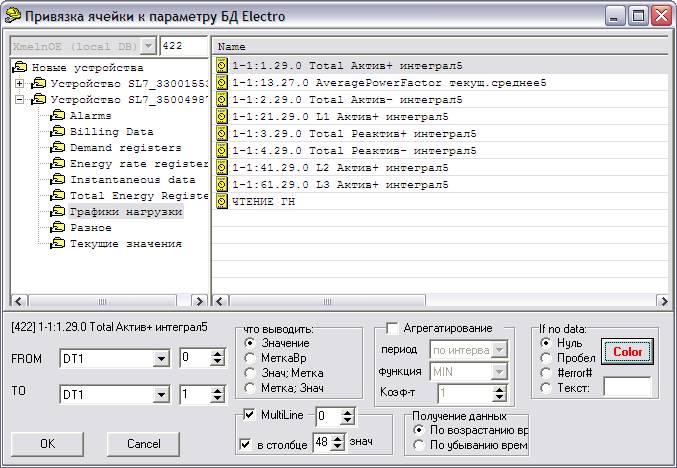Click the red Color button
The height and width of the screenshot is (468, 677).
(627, 352)
